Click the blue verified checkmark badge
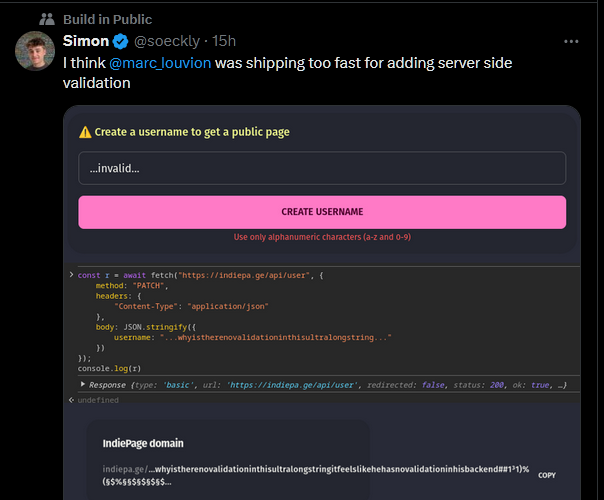The image size is (604, 500). [x=121, y=41]
